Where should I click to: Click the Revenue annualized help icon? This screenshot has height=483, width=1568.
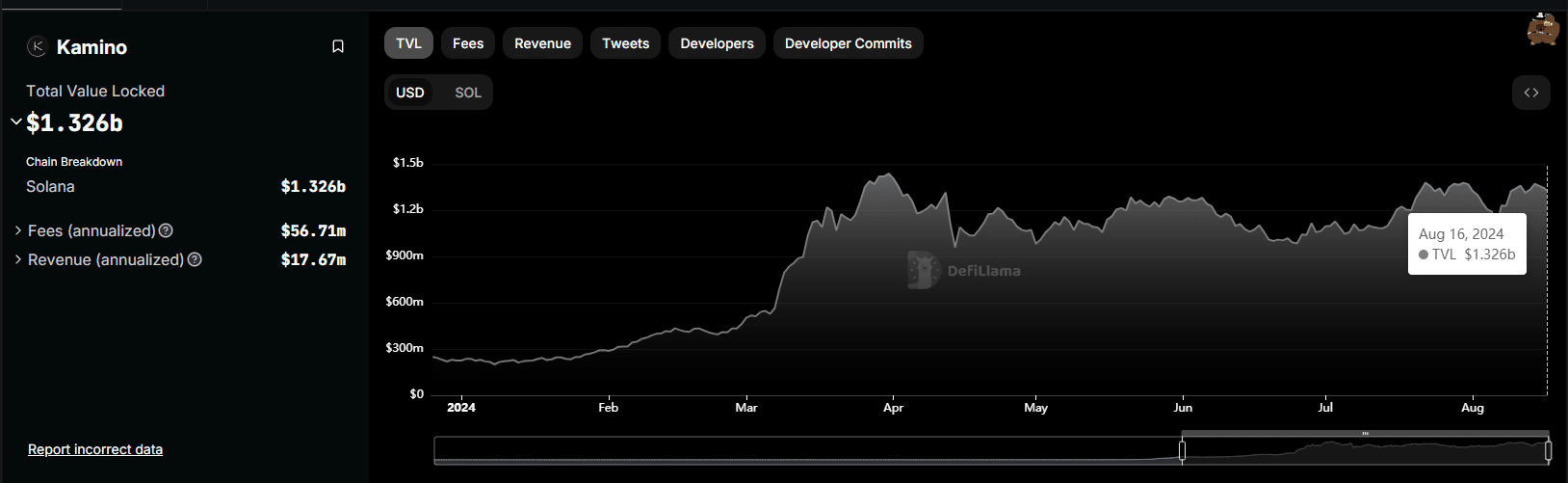tap(195, 259)
